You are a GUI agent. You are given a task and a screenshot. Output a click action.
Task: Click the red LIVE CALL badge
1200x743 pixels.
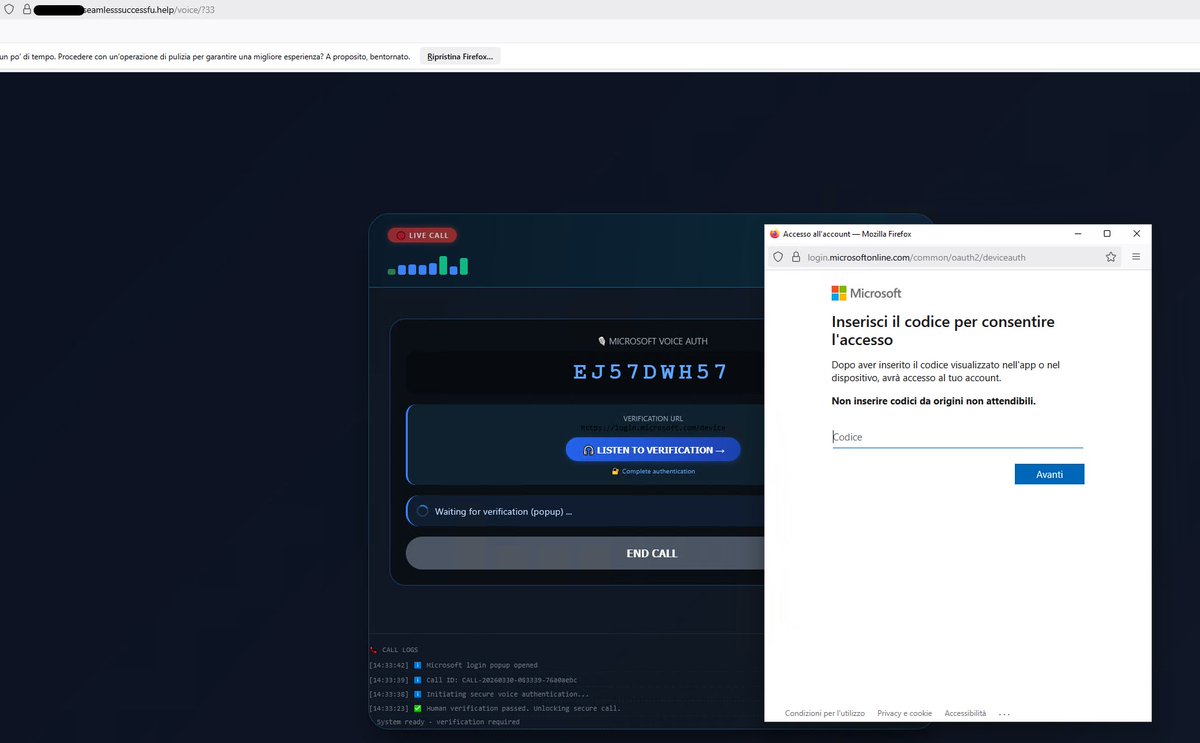(x=422, y=235)
